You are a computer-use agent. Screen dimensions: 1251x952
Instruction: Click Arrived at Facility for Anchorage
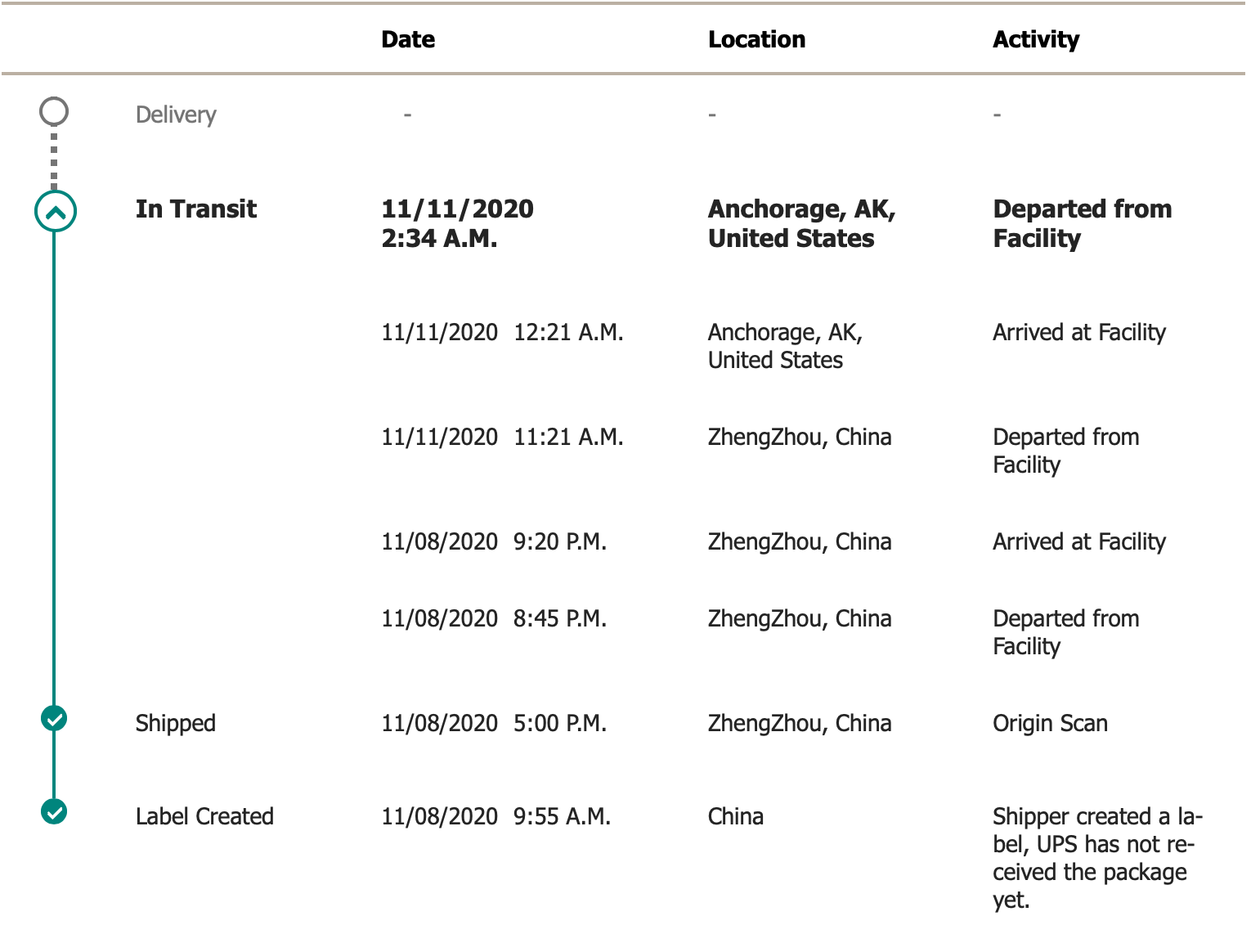tap(1078, 332)
